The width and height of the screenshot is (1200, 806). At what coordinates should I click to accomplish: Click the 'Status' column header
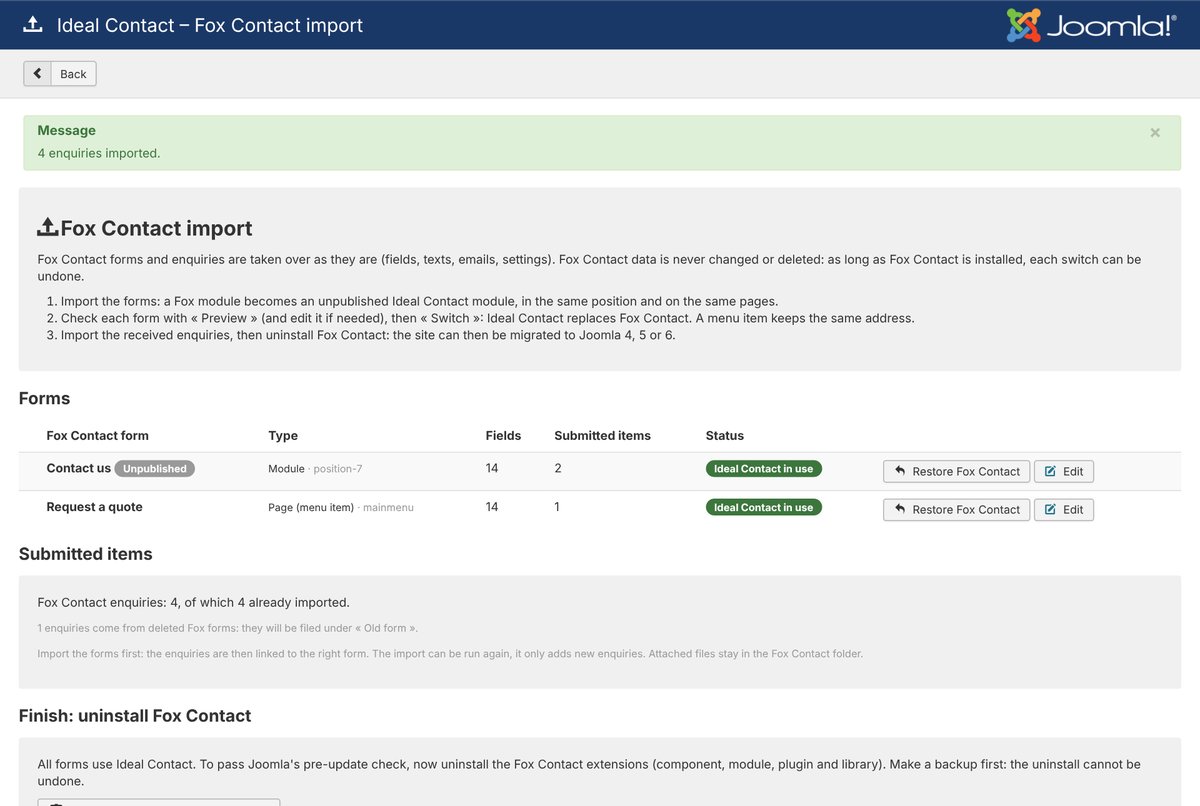[x=724, y=435]
